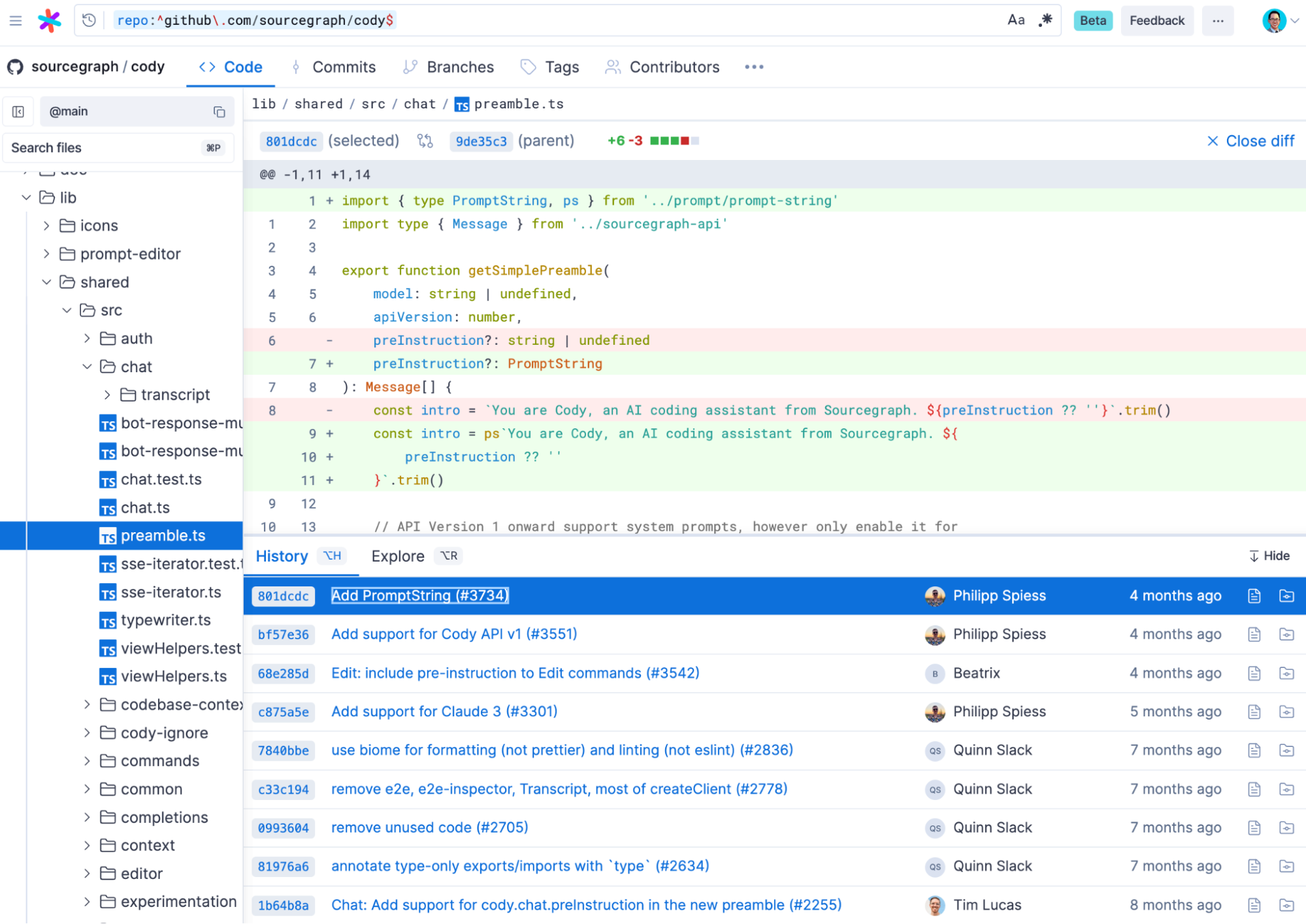
Task: Switch to the Code tab
Action: click(231, 67)
